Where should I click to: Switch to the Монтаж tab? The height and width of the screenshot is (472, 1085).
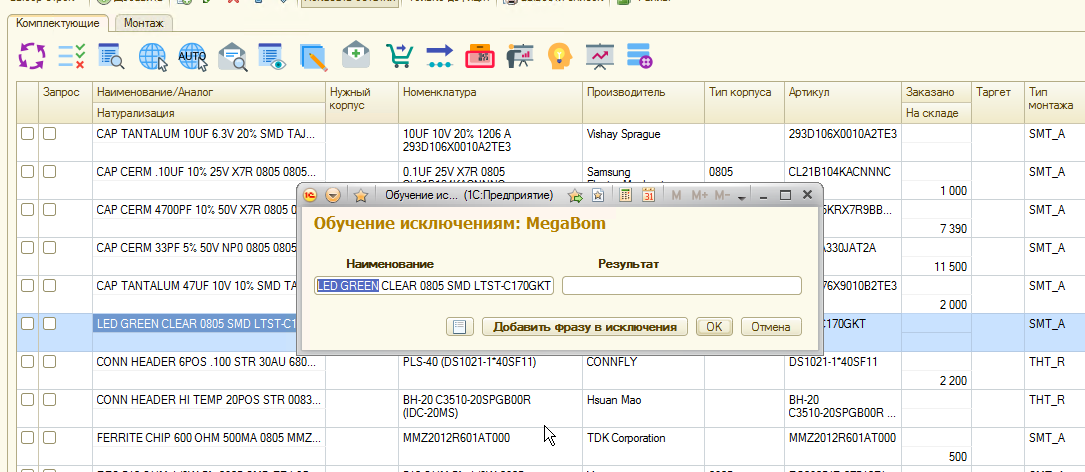click(144, 22)
